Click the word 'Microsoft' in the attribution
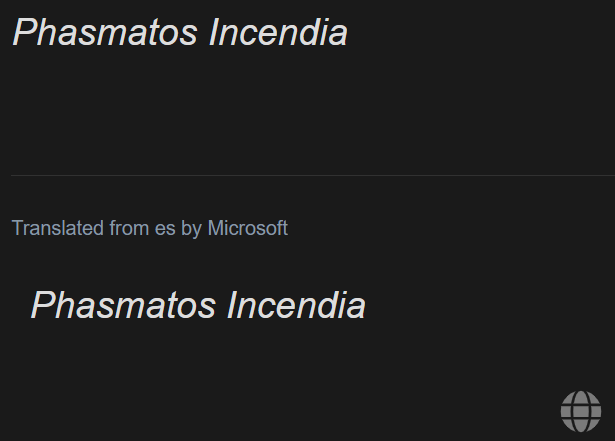615x441 pixels. [x=247, y=228]
